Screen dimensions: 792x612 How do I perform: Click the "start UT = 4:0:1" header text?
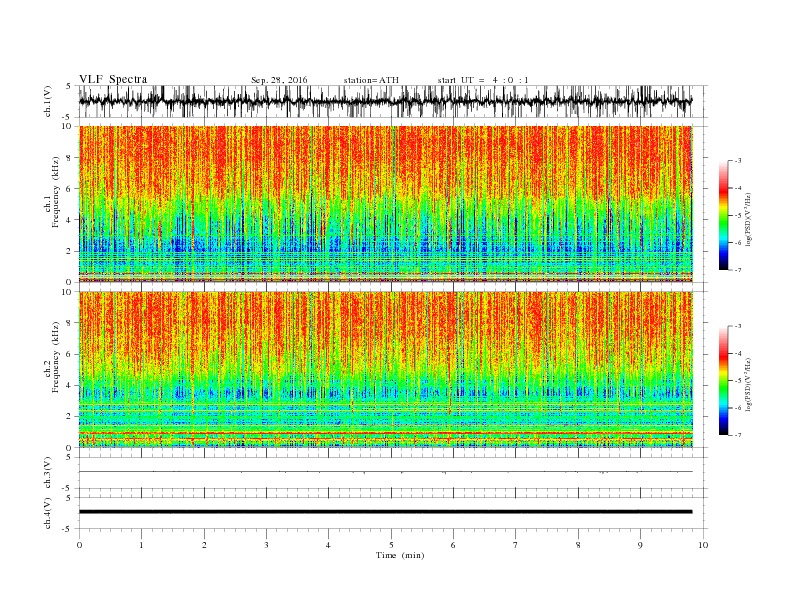[x=483, y=80]
